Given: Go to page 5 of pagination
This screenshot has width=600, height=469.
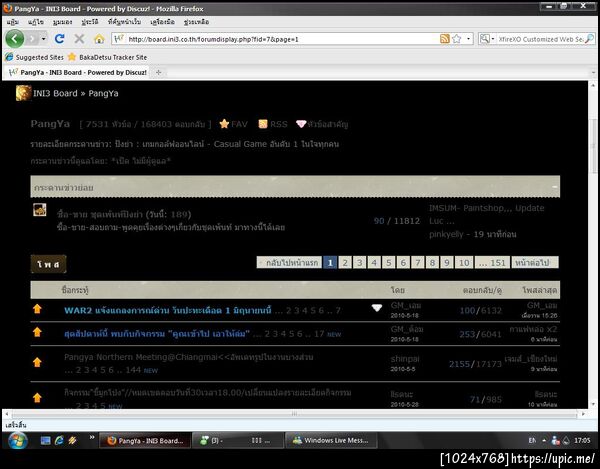Looking at the screenshot, I should click(x=388, y=262).
